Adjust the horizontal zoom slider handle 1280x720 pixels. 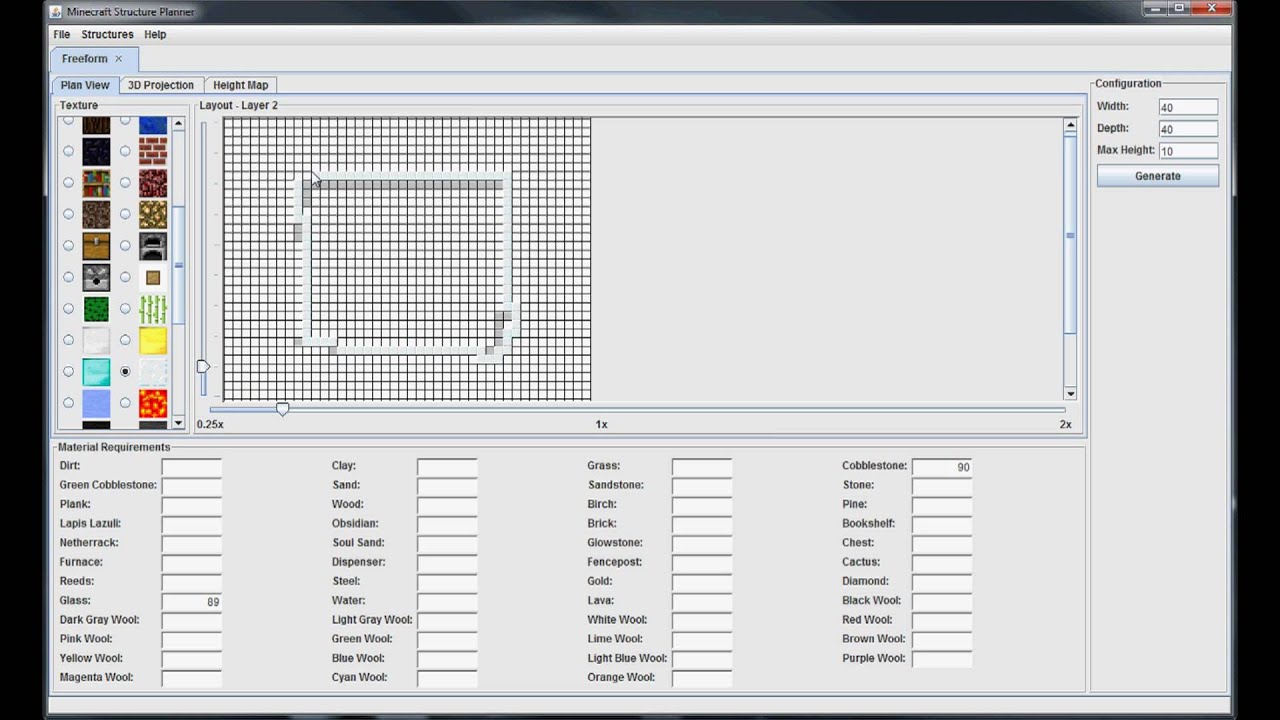pos(282,409)
